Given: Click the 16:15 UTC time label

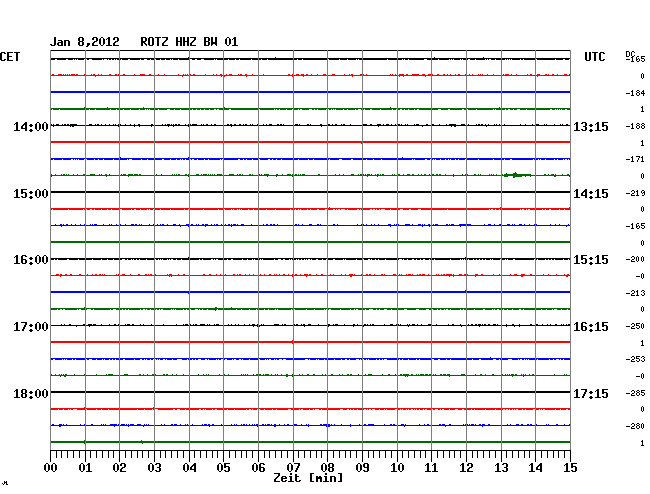Looking at the screenshot, I should click(591, 327).
